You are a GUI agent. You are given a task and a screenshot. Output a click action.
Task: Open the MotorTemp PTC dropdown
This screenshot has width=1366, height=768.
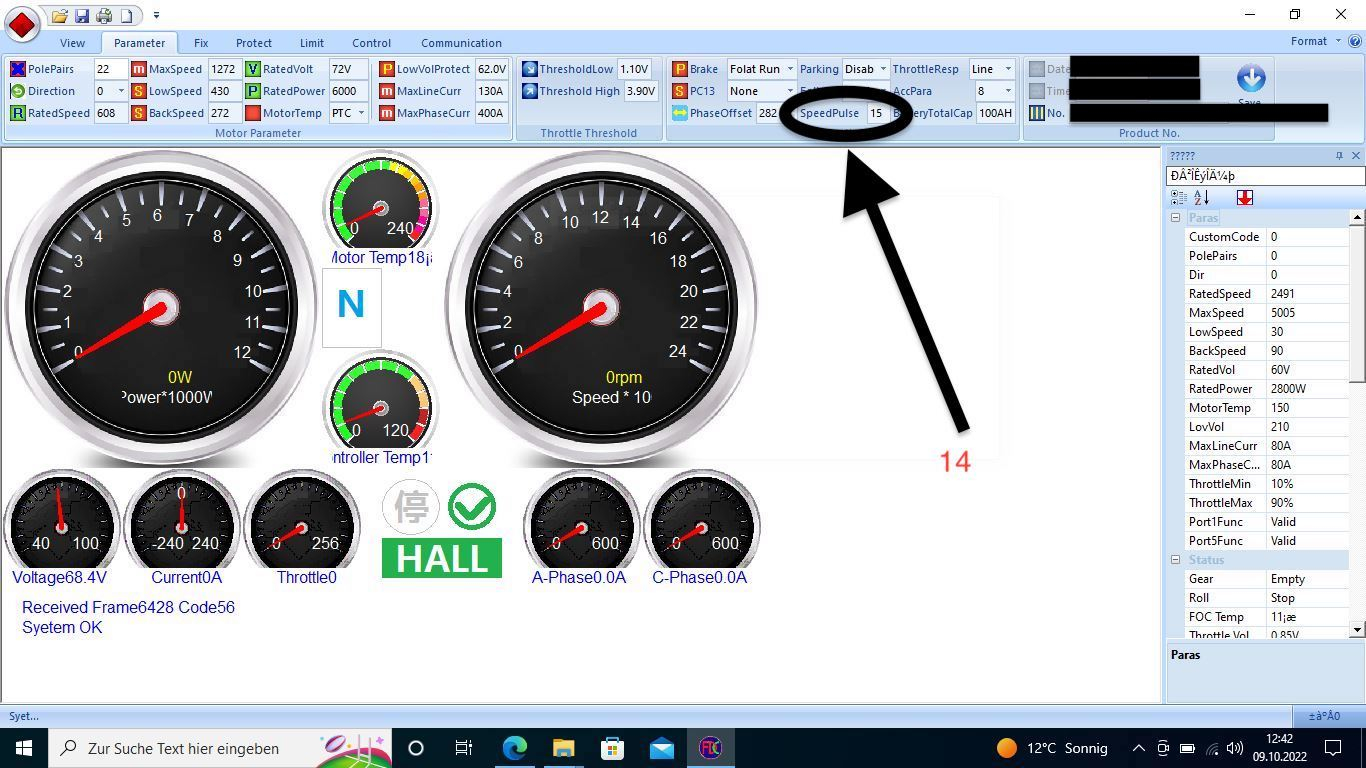click(x=361, y=113)
